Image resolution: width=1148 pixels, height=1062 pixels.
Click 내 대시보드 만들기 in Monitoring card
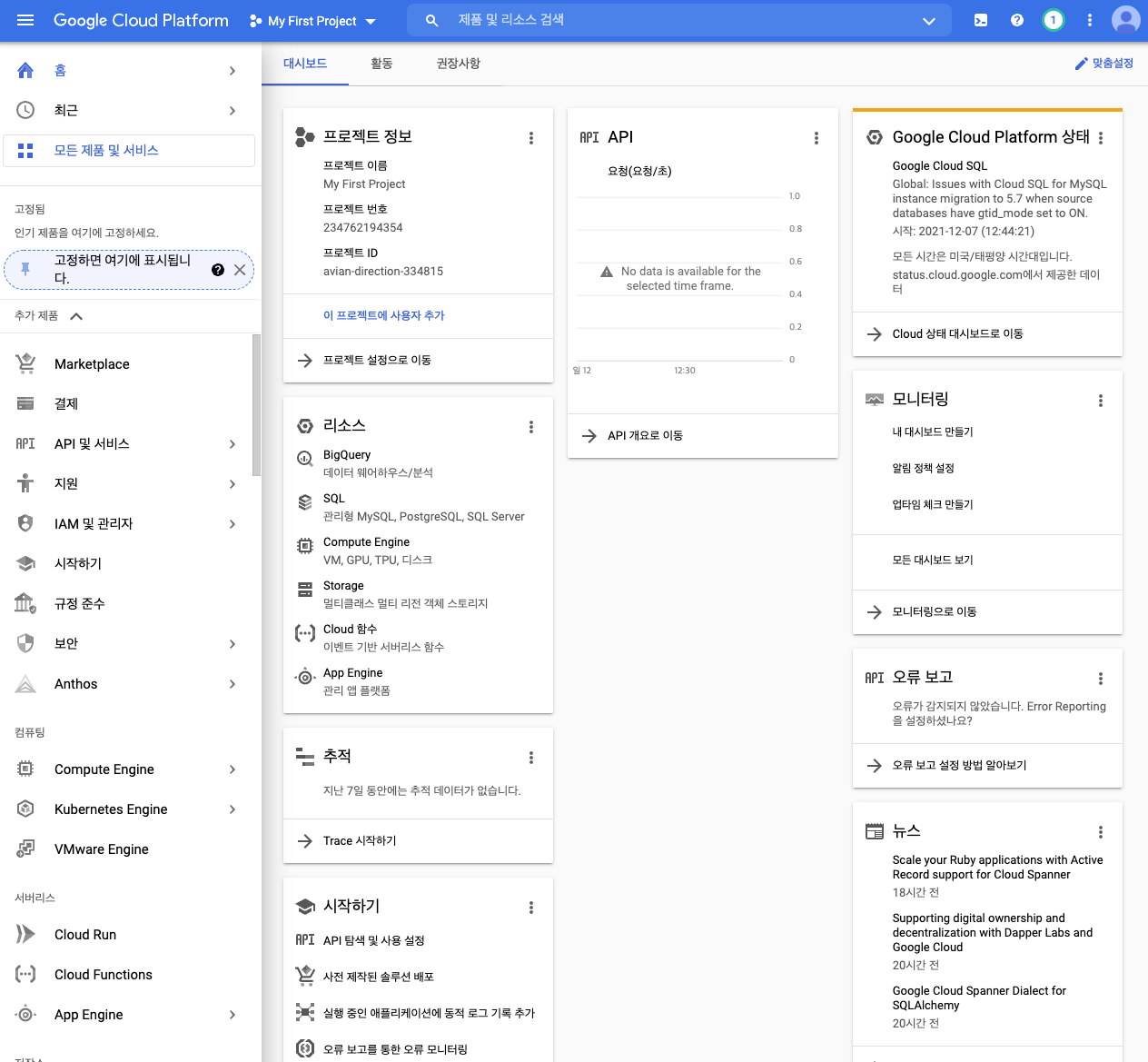(933, 432)
